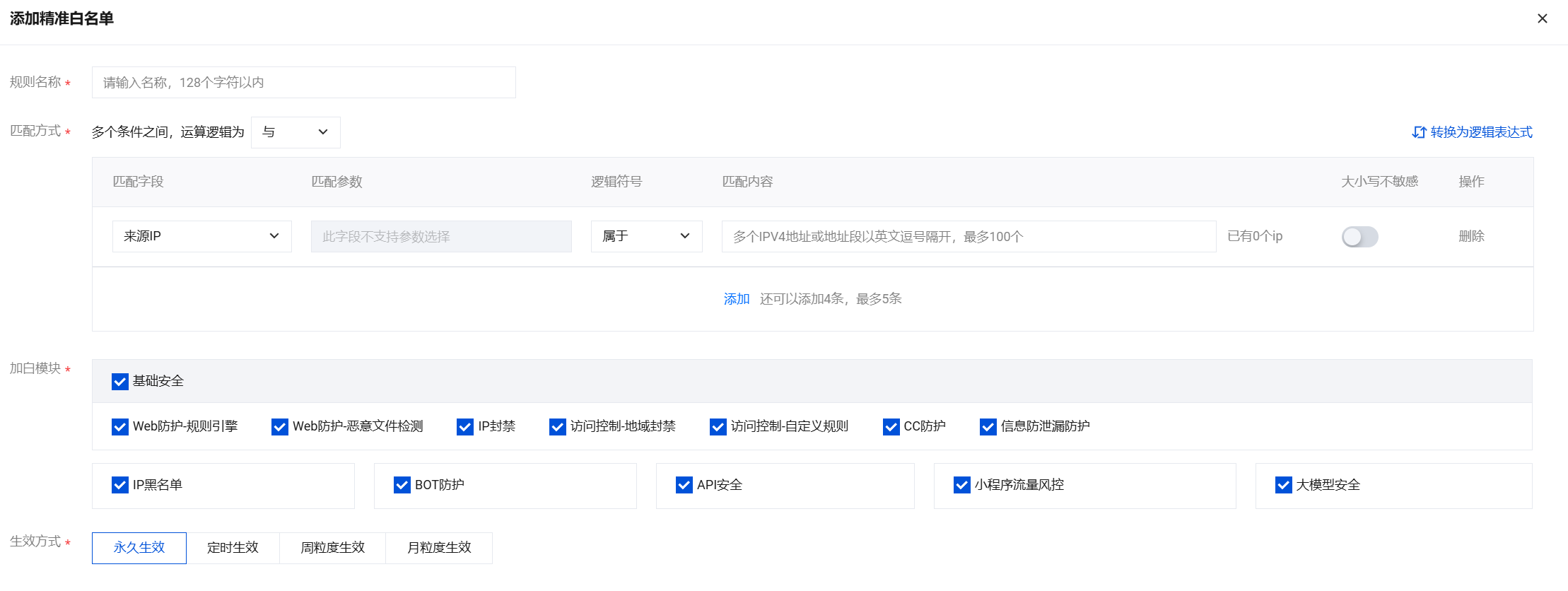
Task: Toggle the 大模型安全 checkbox
Action: 1283,485
